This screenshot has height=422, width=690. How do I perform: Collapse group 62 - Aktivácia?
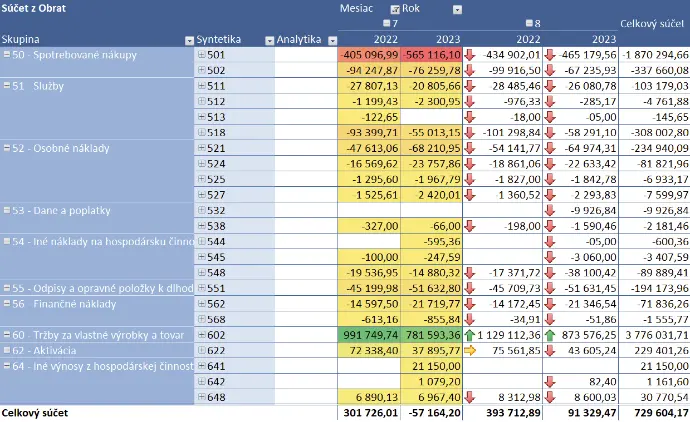7,350
